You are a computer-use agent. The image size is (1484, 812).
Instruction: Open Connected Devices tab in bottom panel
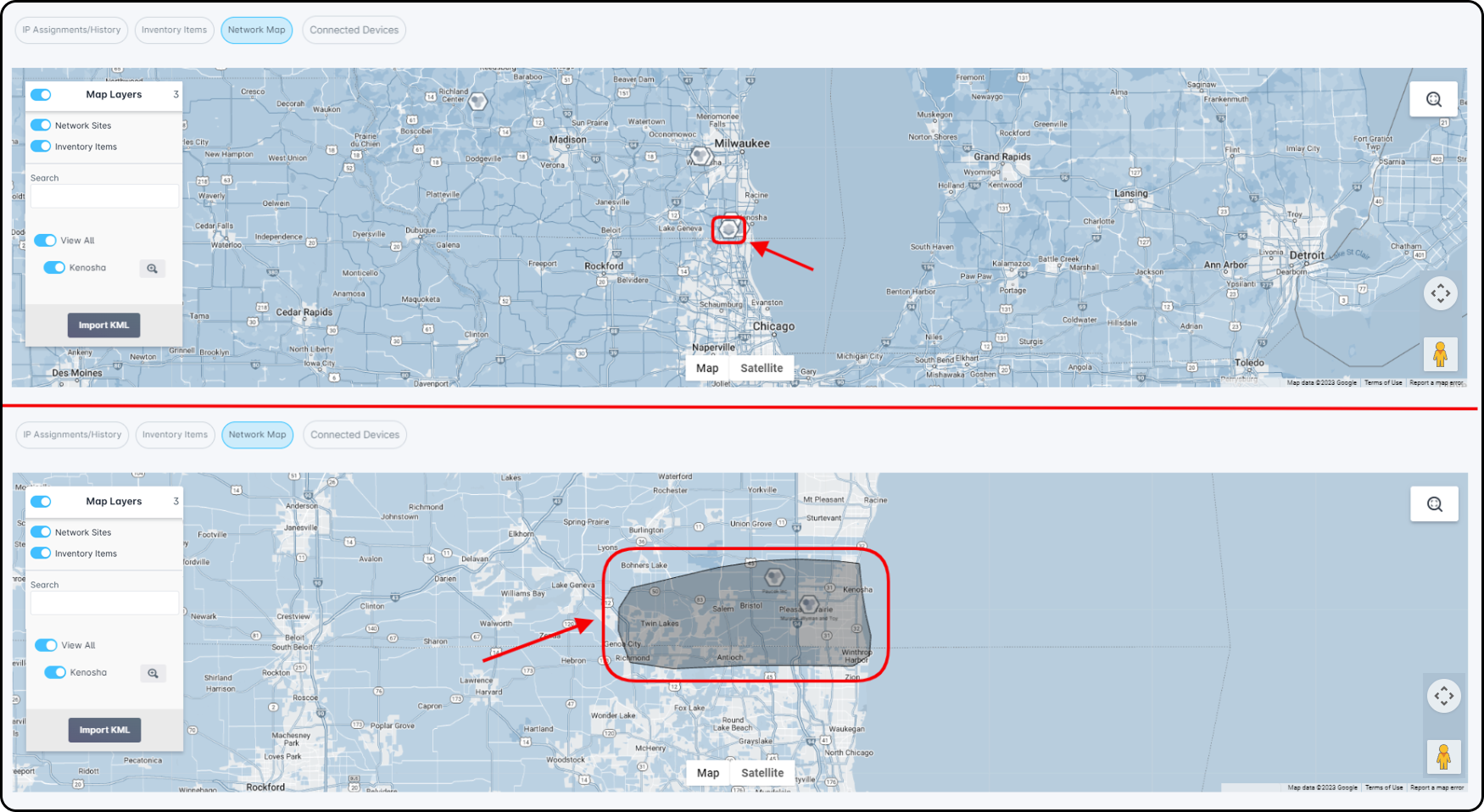[354, 435]
